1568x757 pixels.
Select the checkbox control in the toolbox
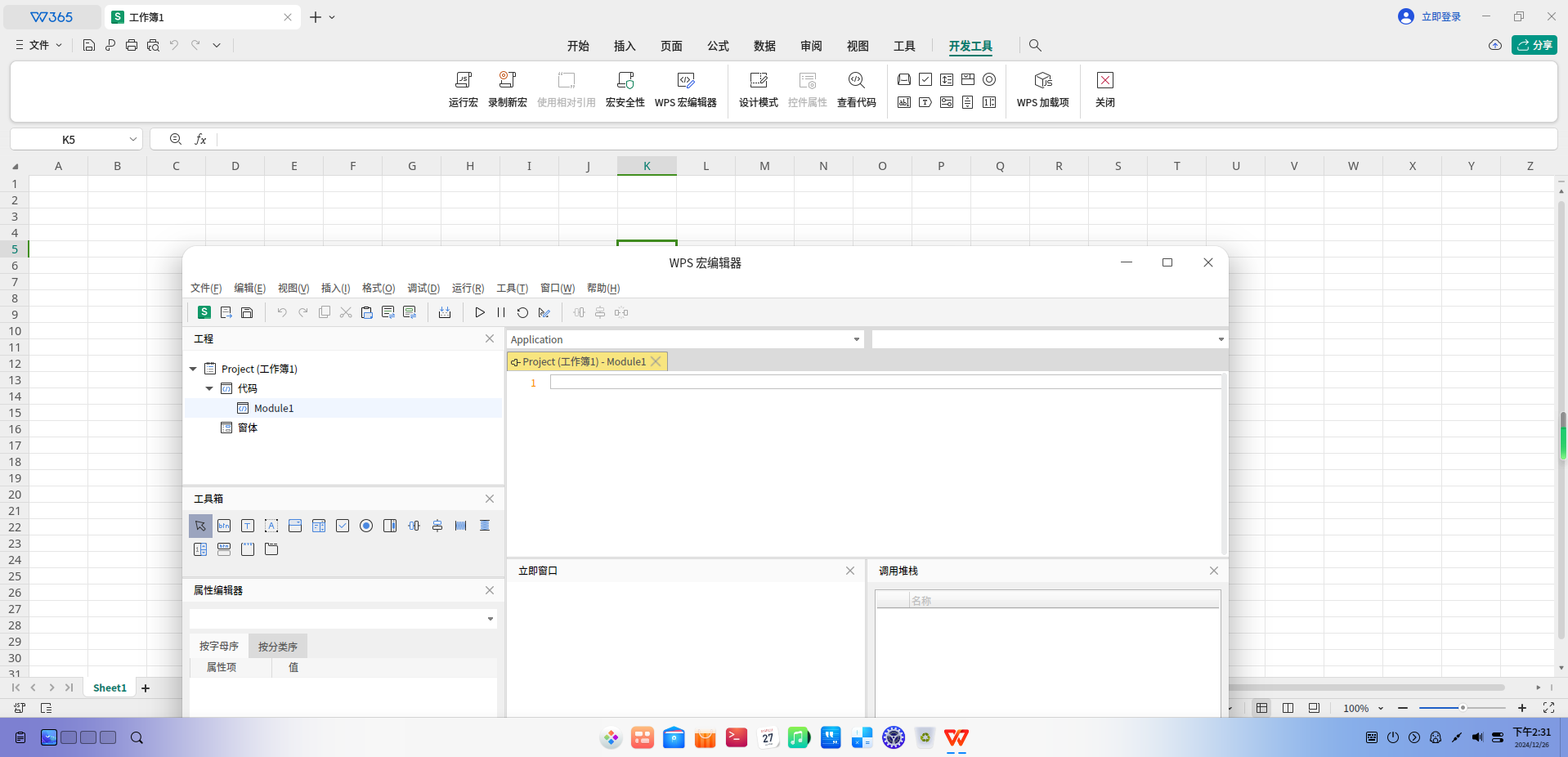pos(343,526)
